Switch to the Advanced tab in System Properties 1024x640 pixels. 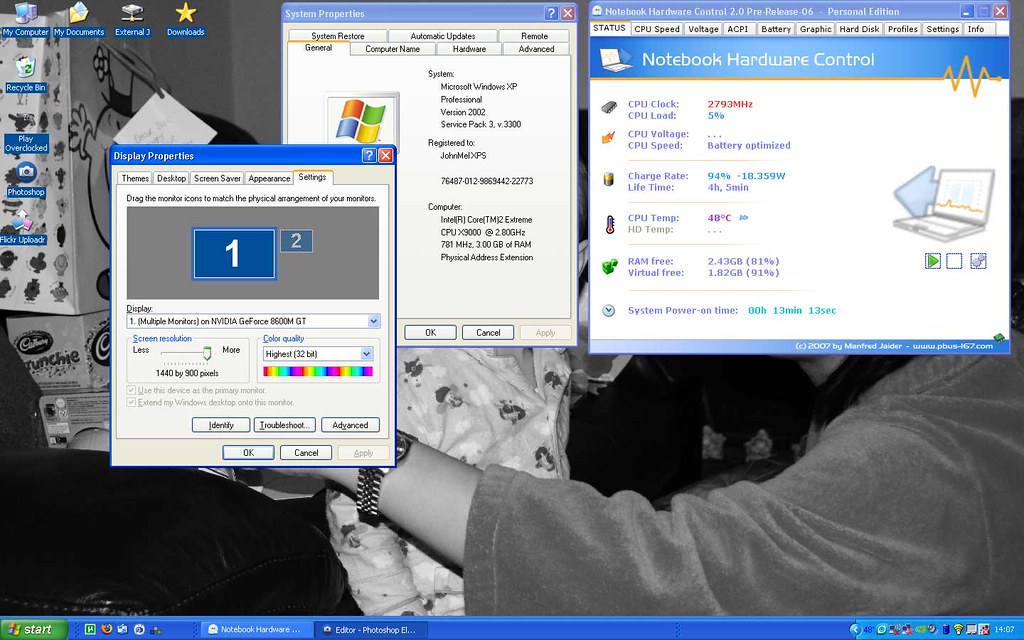(x=536, y=49)
